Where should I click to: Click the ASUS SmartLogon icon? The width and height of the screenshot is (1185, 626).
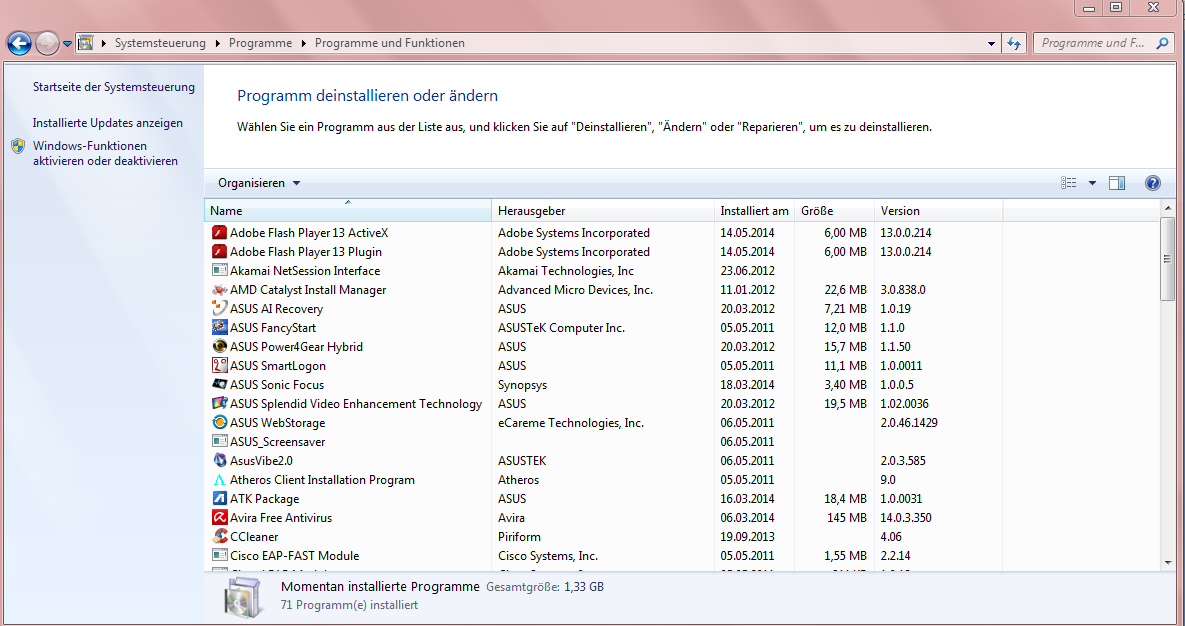click(x=219, y=365)
